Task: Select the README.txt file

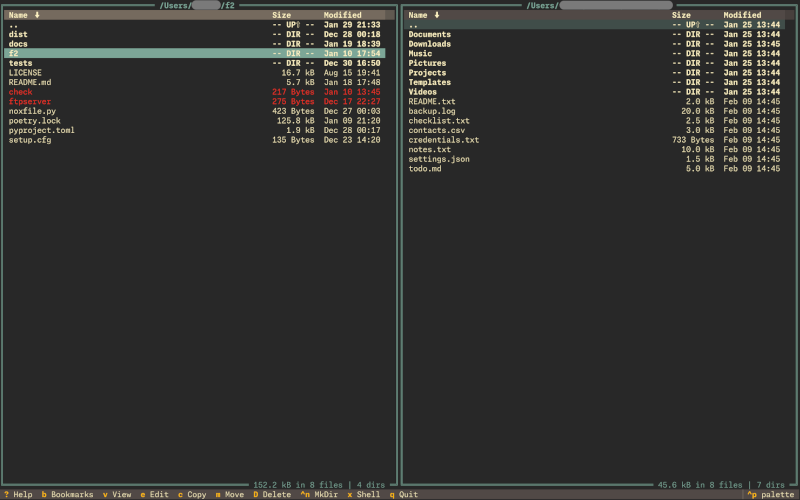Action: point(594,102)
